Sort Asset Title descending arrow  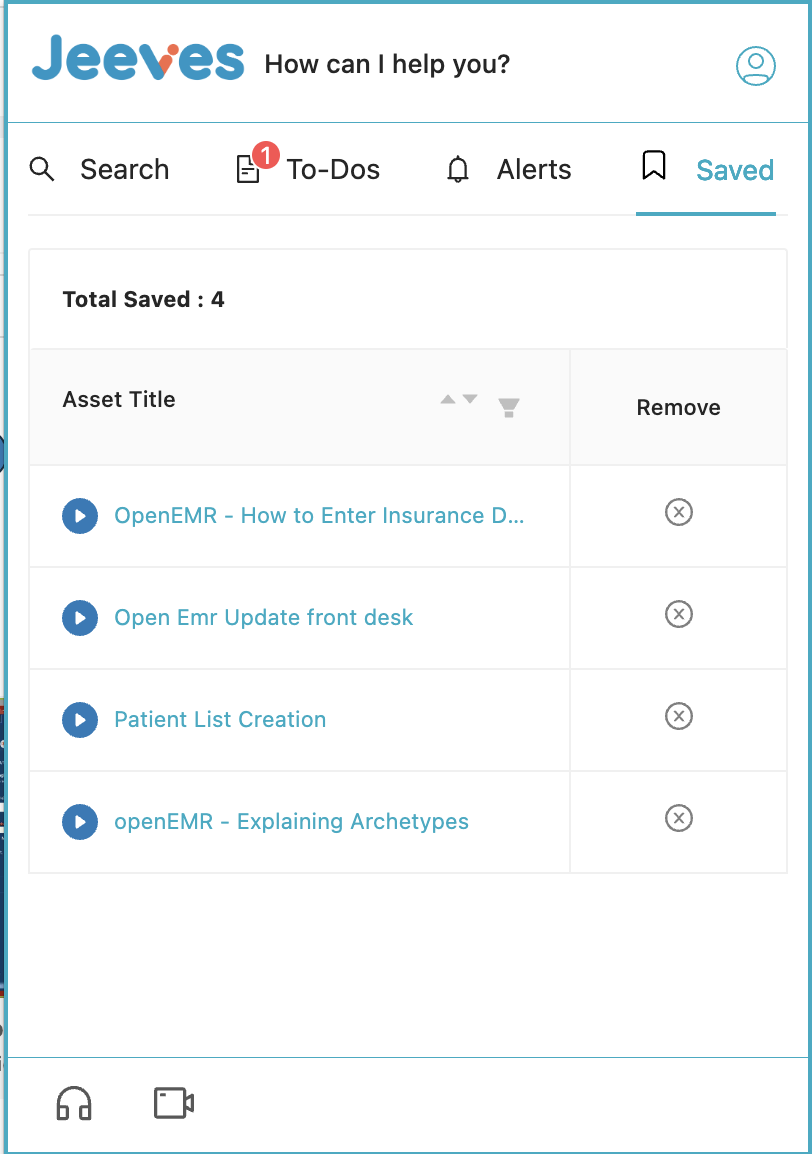[x=470, y=400]
